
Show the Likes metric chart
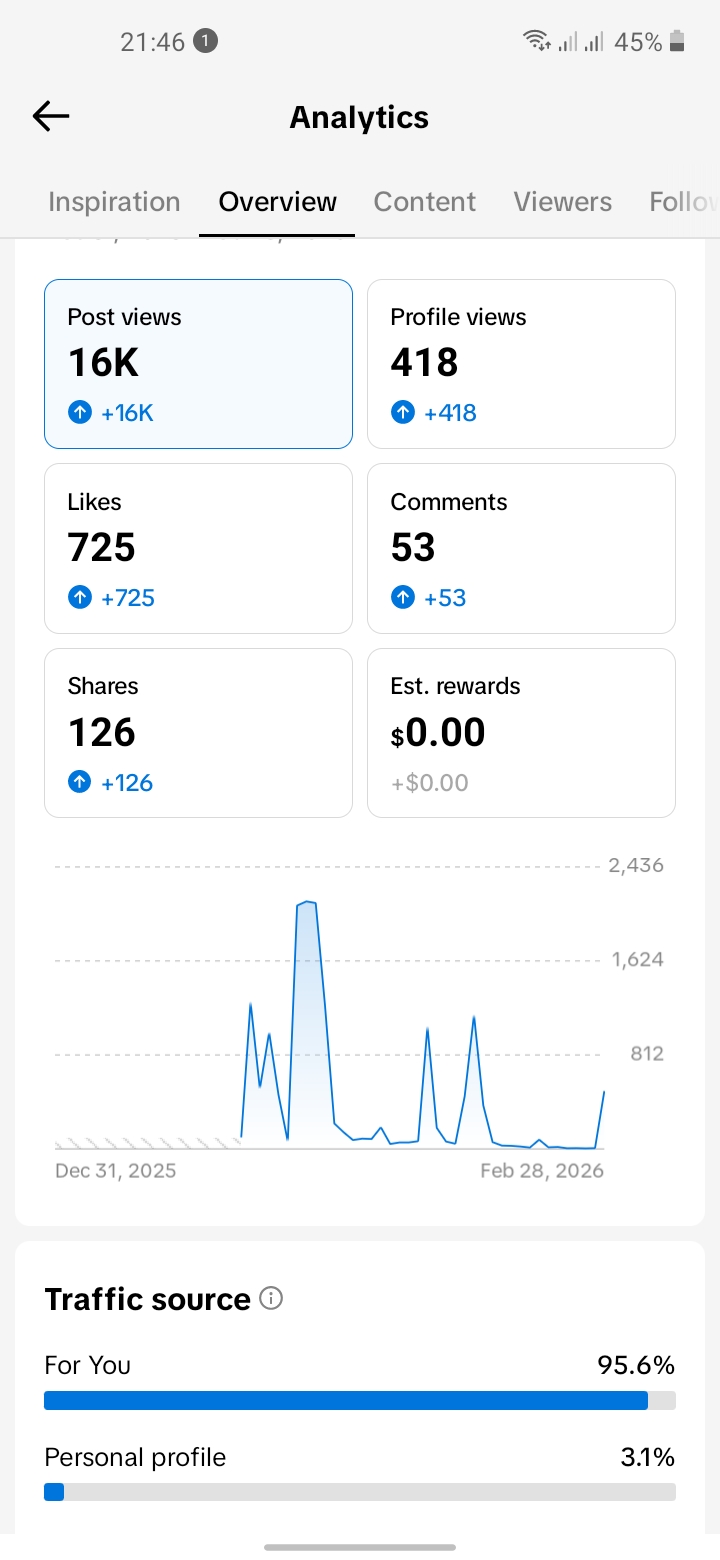pyautogui.click(x=198, y=548)
